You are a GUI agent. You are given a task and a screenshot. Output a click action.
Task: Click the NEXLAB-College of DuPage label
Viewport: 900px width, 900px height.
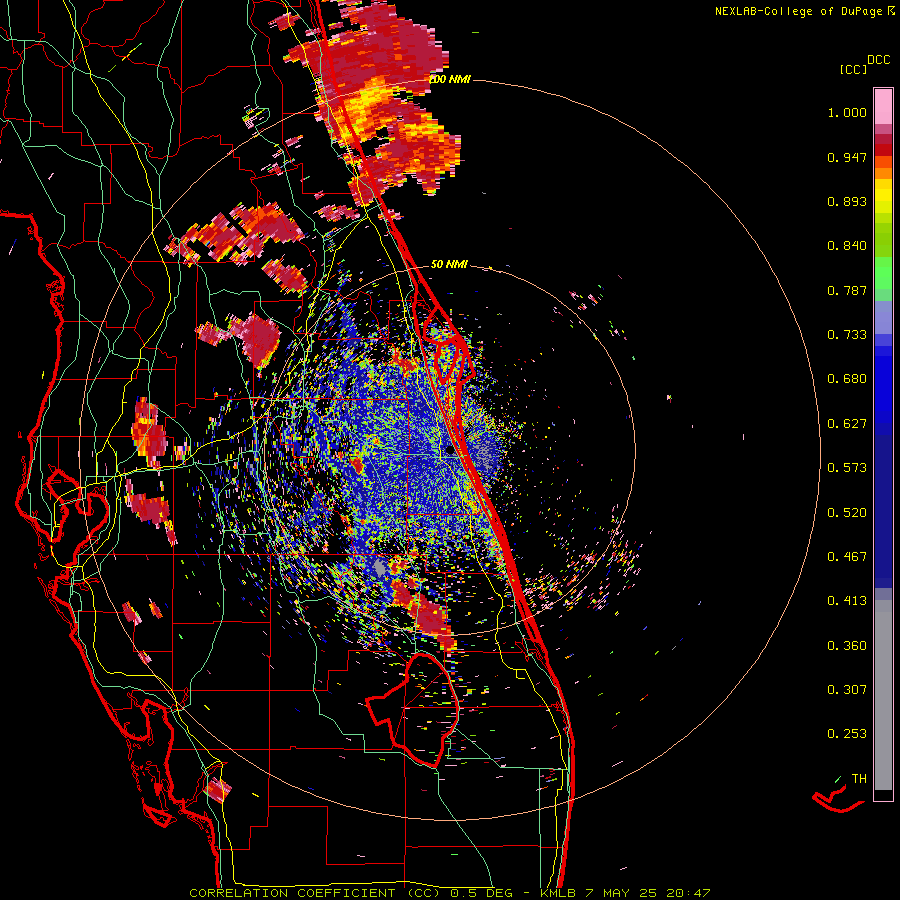(x=798, y=11)
